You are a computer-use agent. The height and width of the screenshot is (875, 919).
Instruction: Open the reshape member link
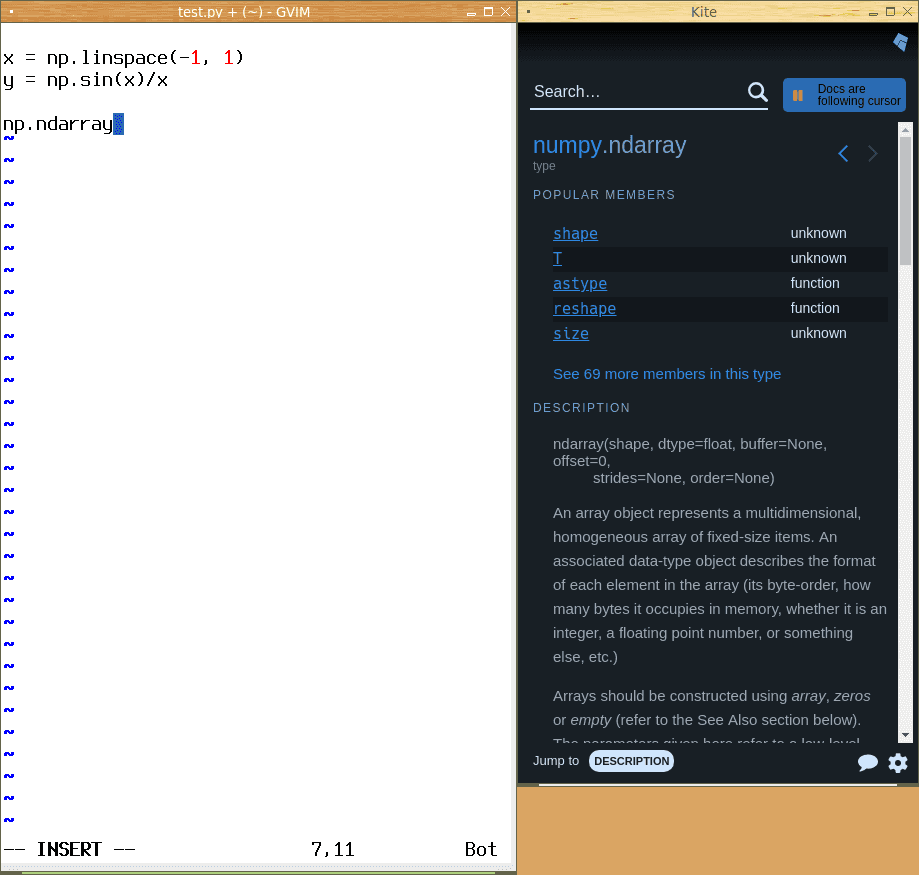[584, 309]
